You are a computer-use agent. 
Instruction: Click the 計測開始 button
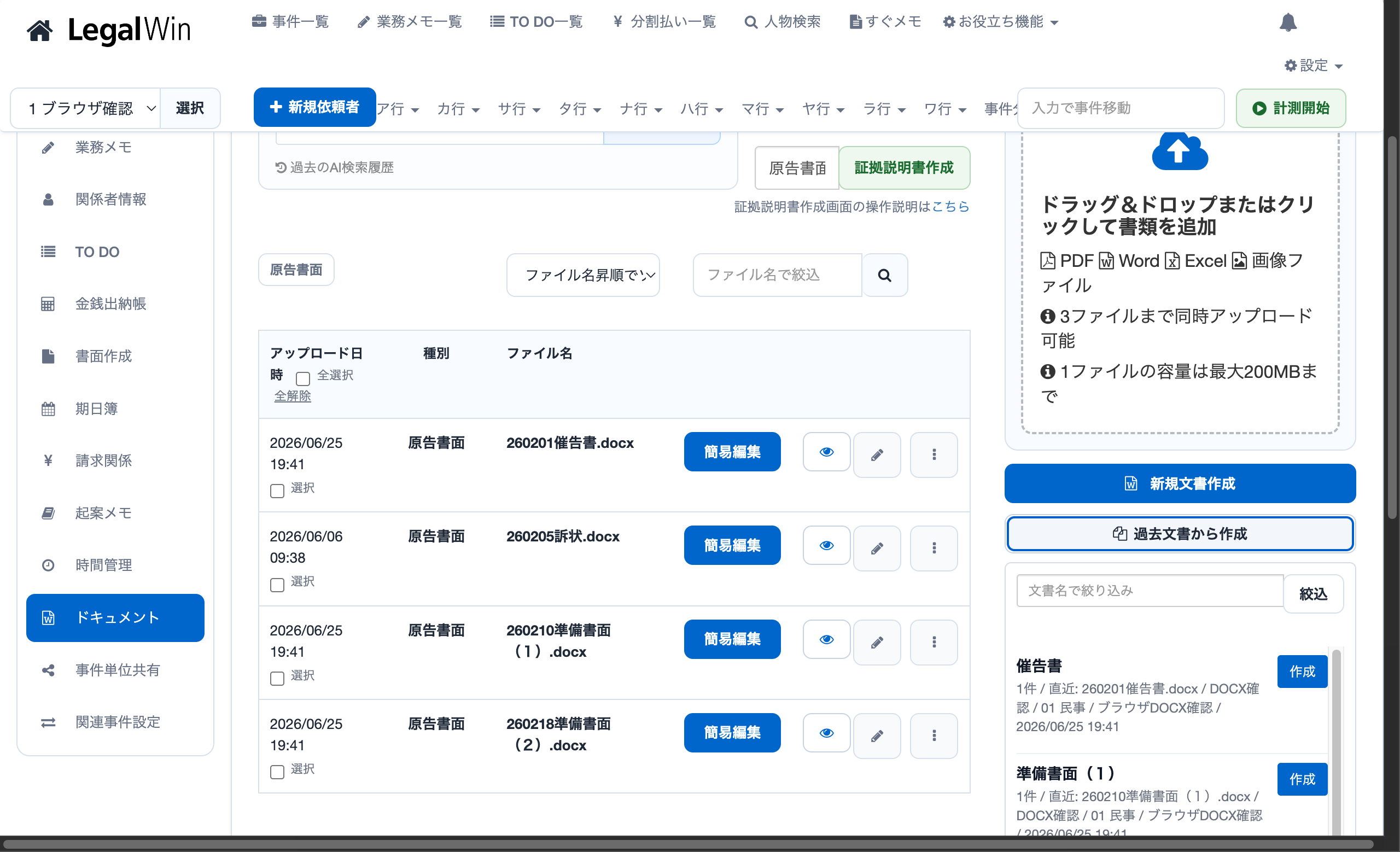pos(1291,108)
